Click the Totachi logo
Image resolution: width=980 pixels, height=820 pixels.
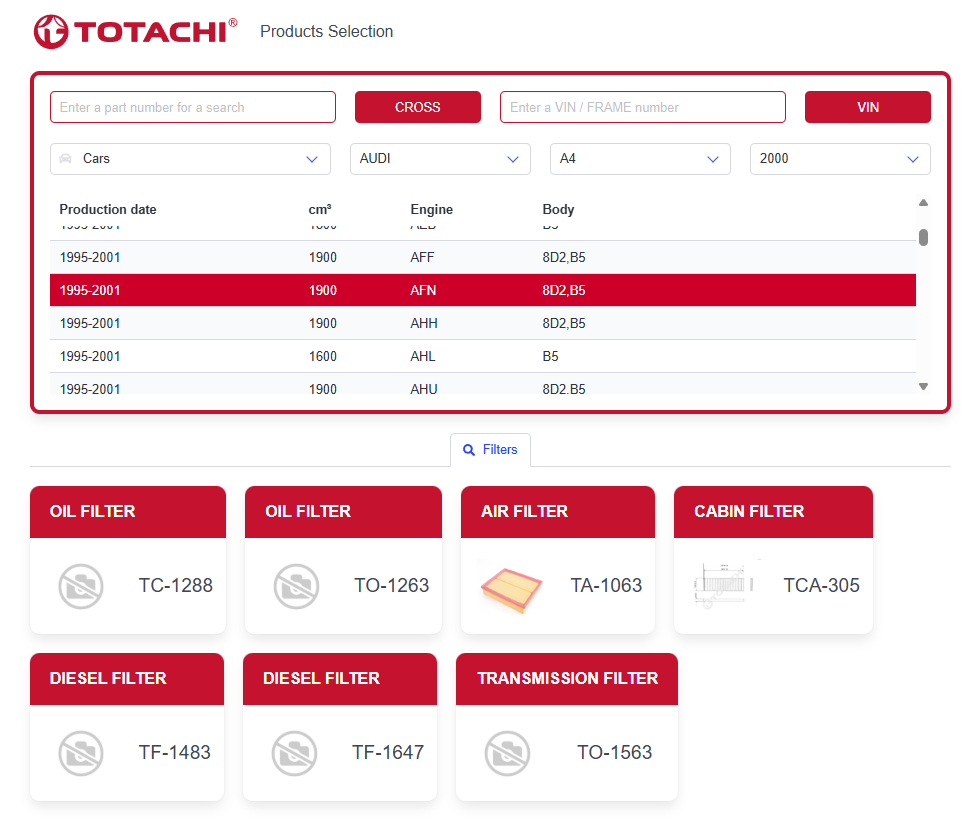coord(136,31)
